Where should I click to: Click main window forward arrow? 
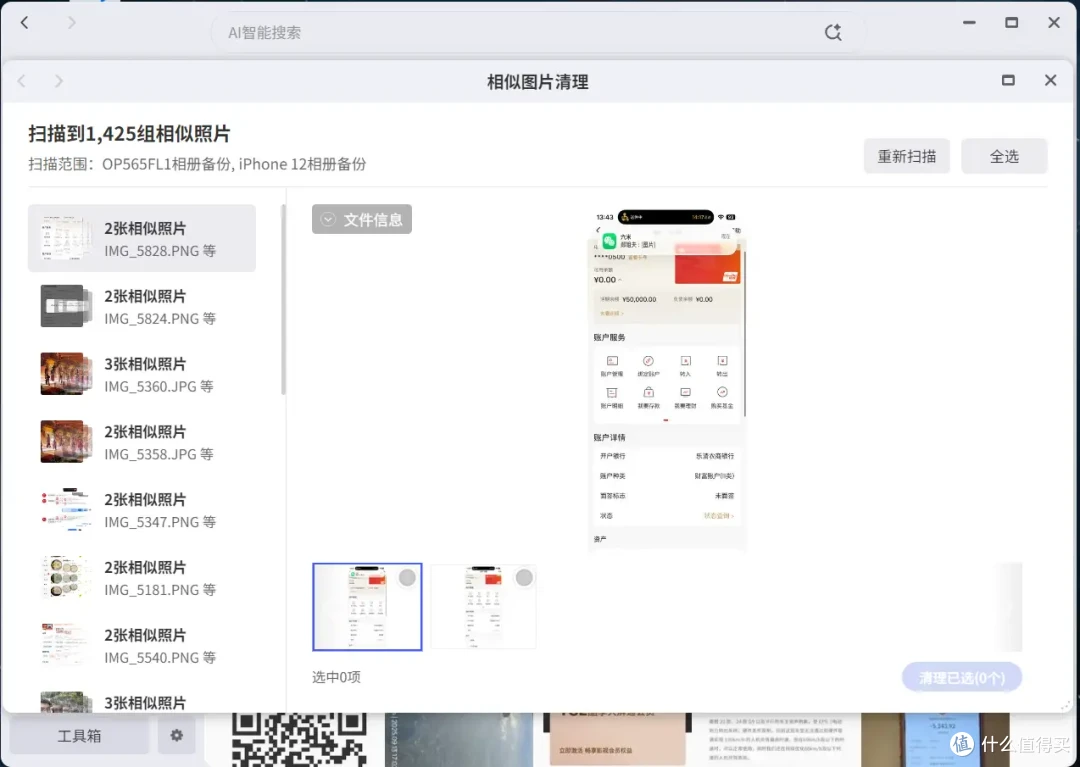tap(72, 23)
